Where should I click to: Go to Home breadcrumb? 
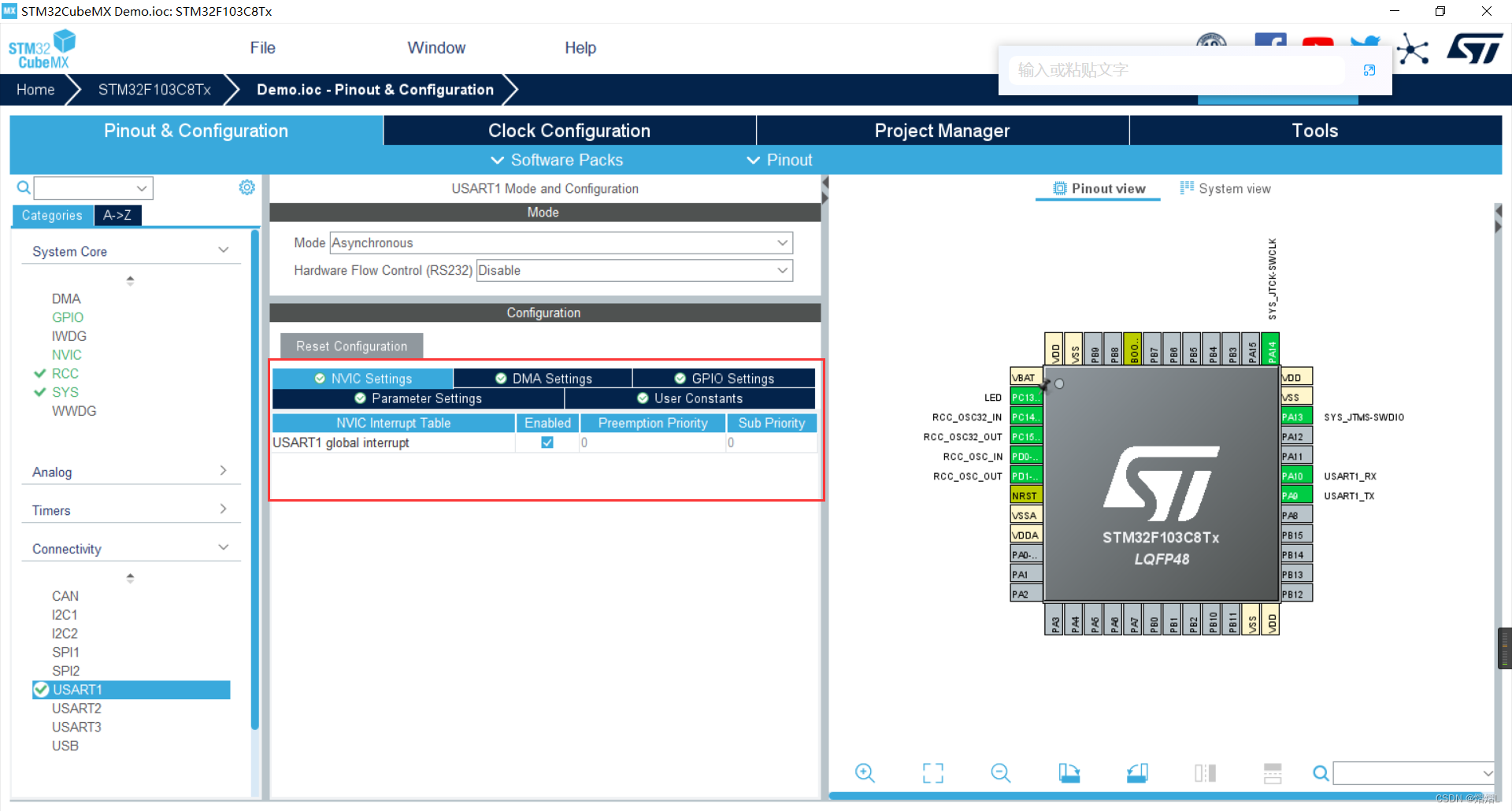(x=35, y=90)
